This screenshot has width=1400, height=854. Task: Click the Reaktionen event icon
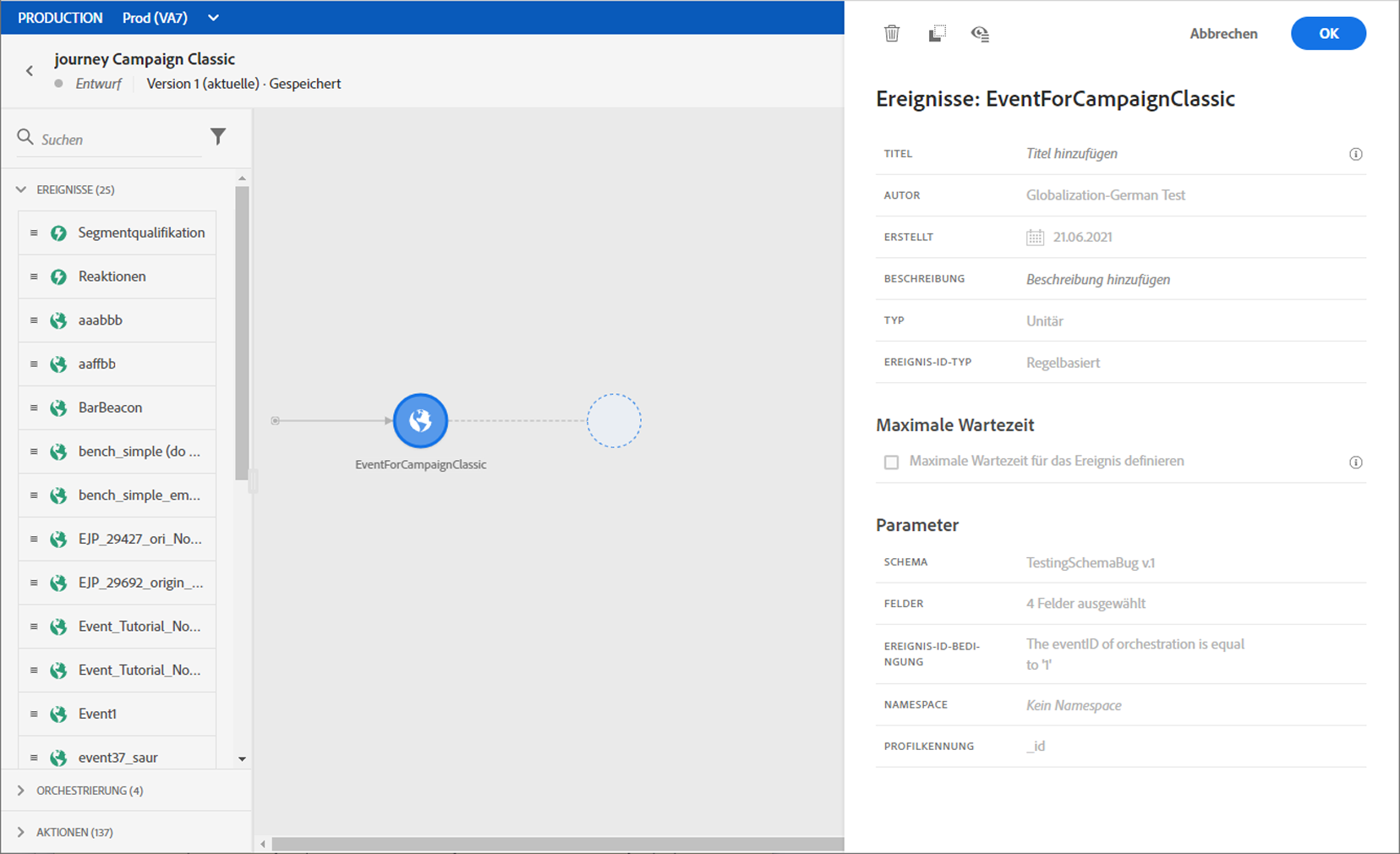tap(58, 277)
